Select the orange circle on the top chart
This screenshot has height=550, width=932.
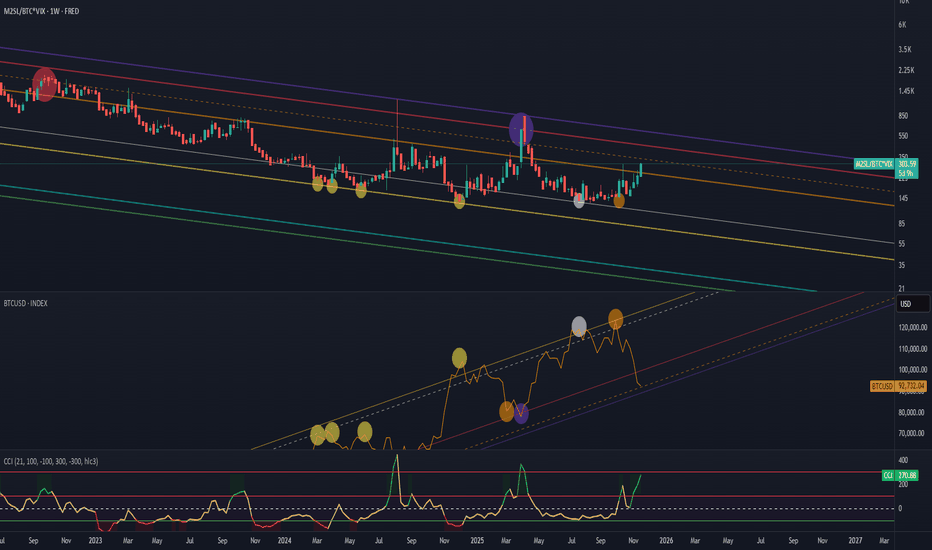(x=619, y=201)
